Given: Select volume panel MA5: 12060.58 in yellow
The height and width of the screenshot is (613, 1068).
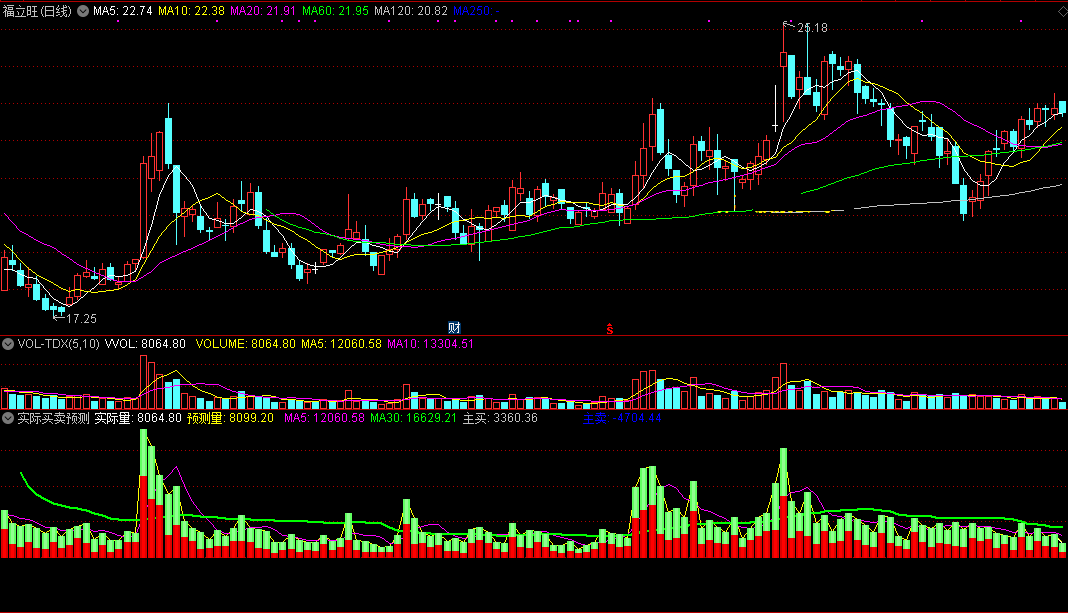Looking at the screenshot, I should click(x=341, y=344).
